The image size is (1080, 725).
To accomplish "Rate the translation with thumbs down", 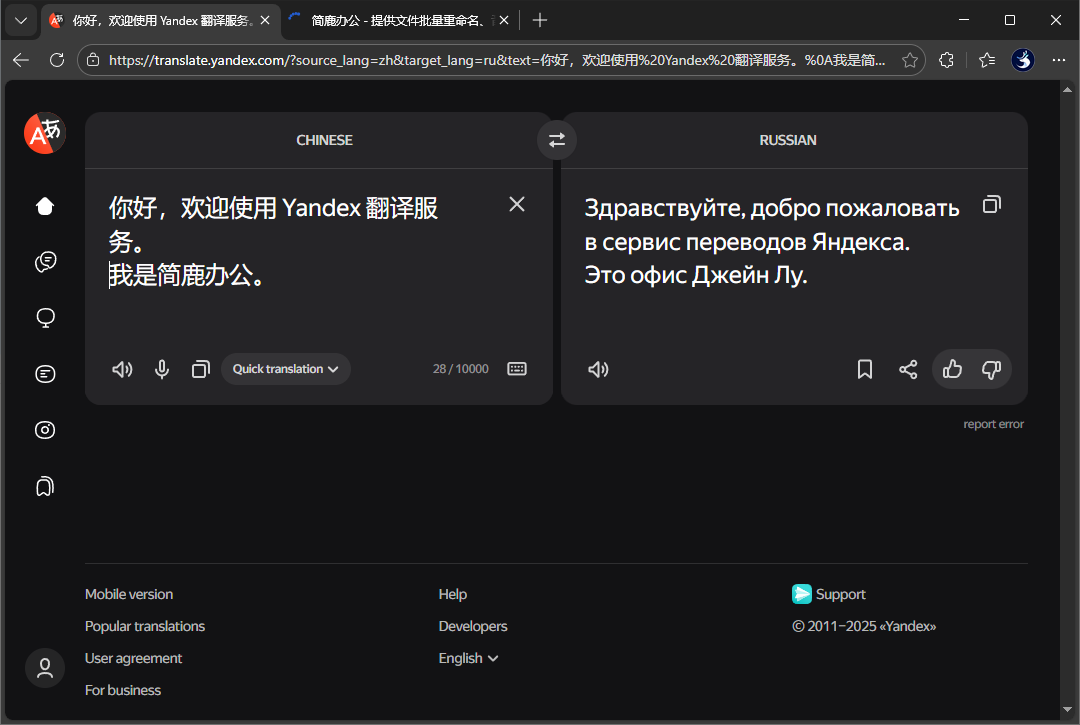I will [992, 369].
